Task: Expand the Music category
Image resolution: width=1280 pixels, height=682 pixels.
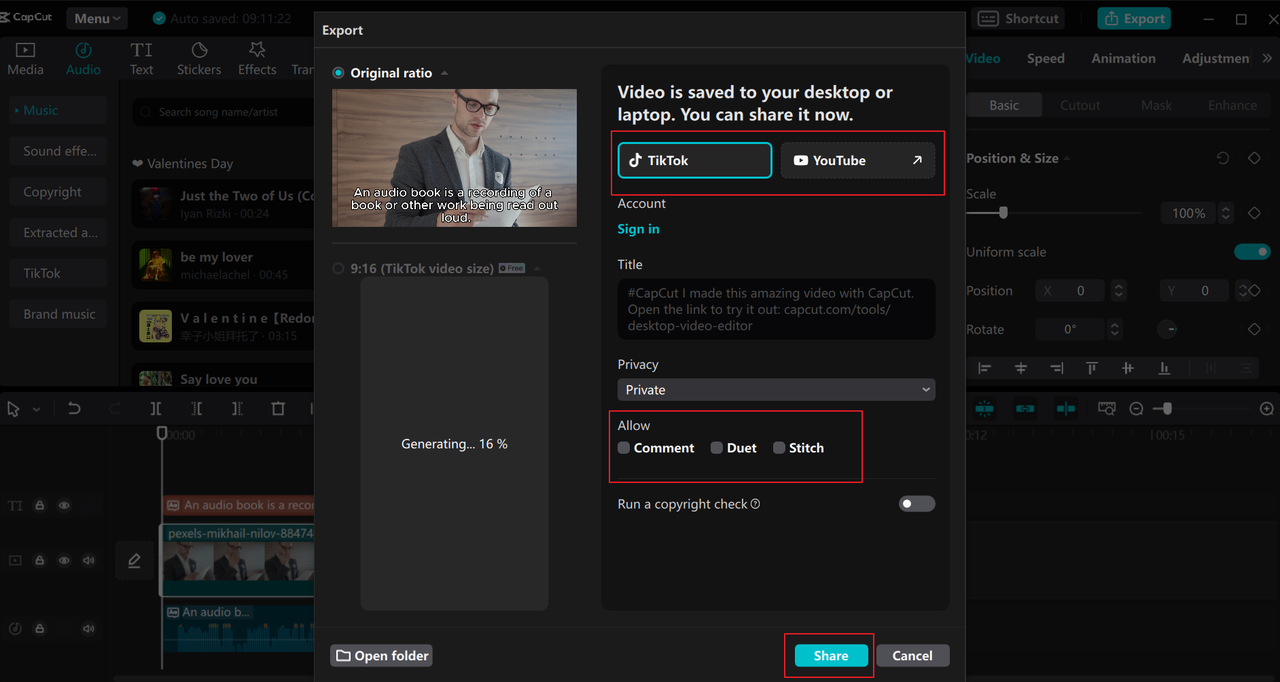Action: coord(59,110)
